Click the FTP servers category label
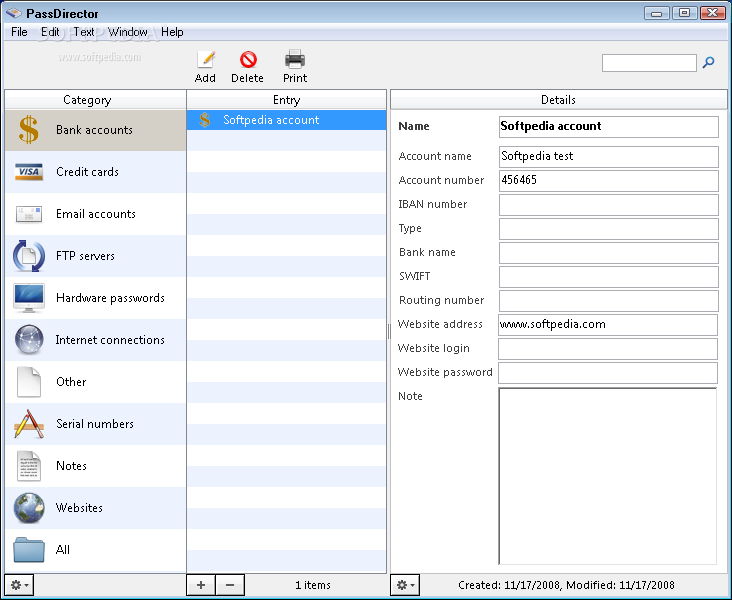The width and height of the screenshot is (732, 600). [x=85, y=256]
